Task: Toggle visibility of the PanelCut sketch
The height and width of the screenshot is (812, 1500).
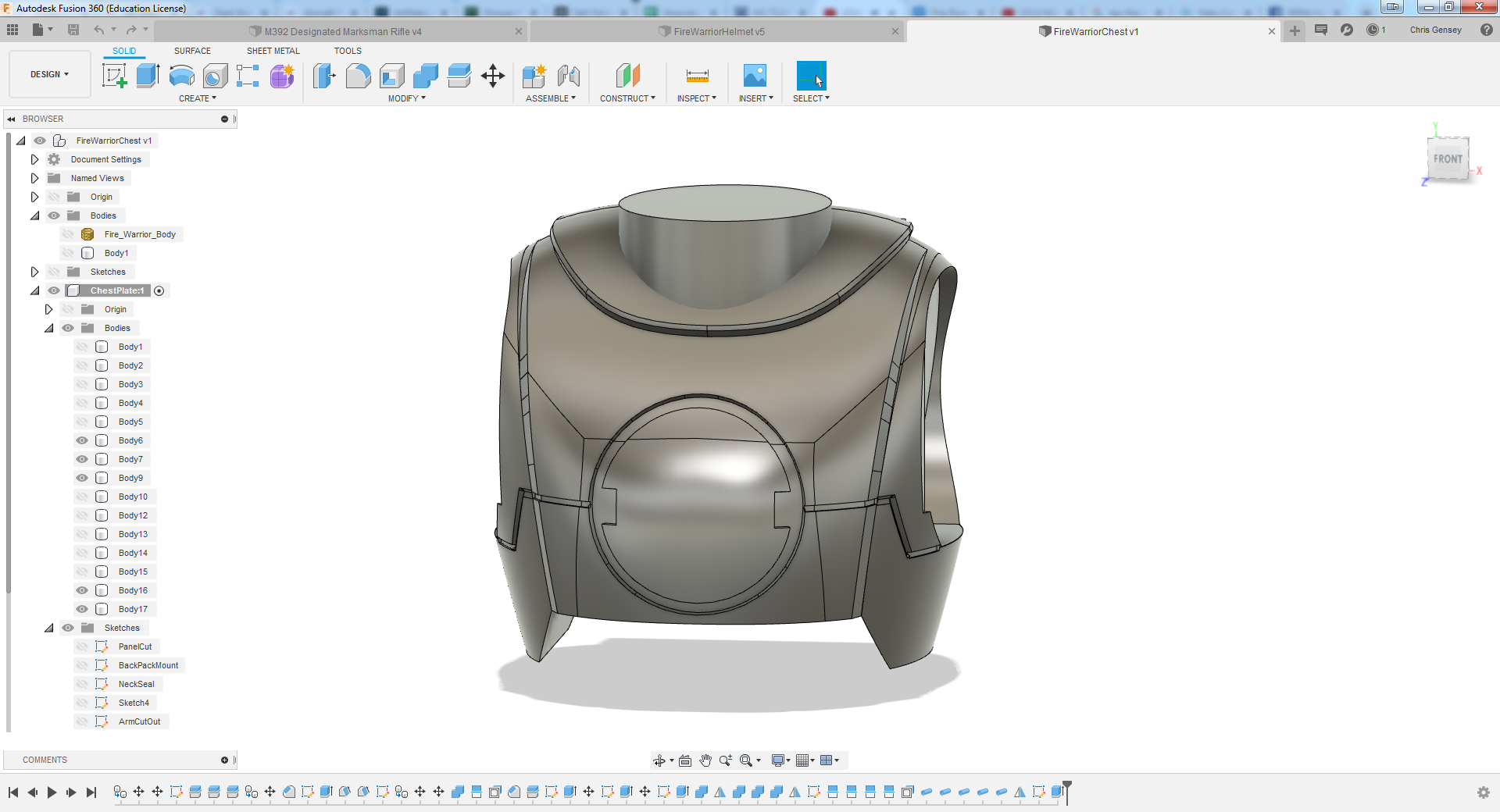Action: tap(82, 646)
